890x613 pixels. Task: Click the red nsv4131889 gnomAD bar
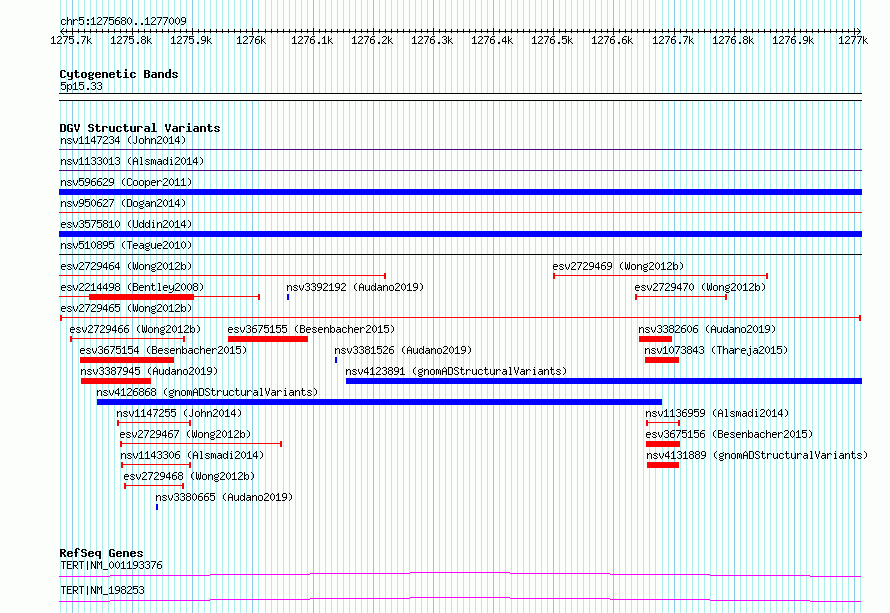pos(663,465)
